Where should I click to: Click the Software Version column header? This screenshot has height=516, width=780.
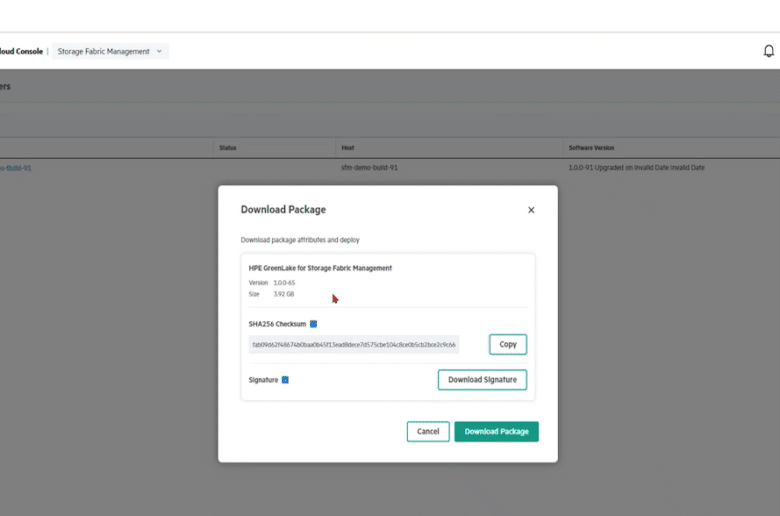pos(591,148)
